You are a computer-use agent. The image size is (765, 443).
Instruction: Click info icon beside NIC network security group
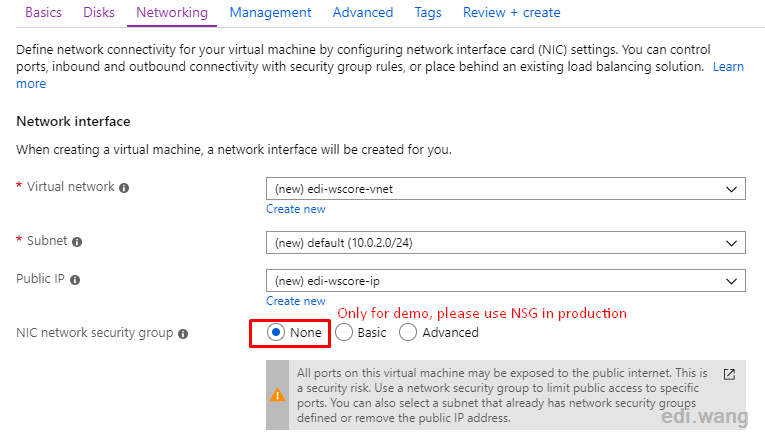point(183,334)
